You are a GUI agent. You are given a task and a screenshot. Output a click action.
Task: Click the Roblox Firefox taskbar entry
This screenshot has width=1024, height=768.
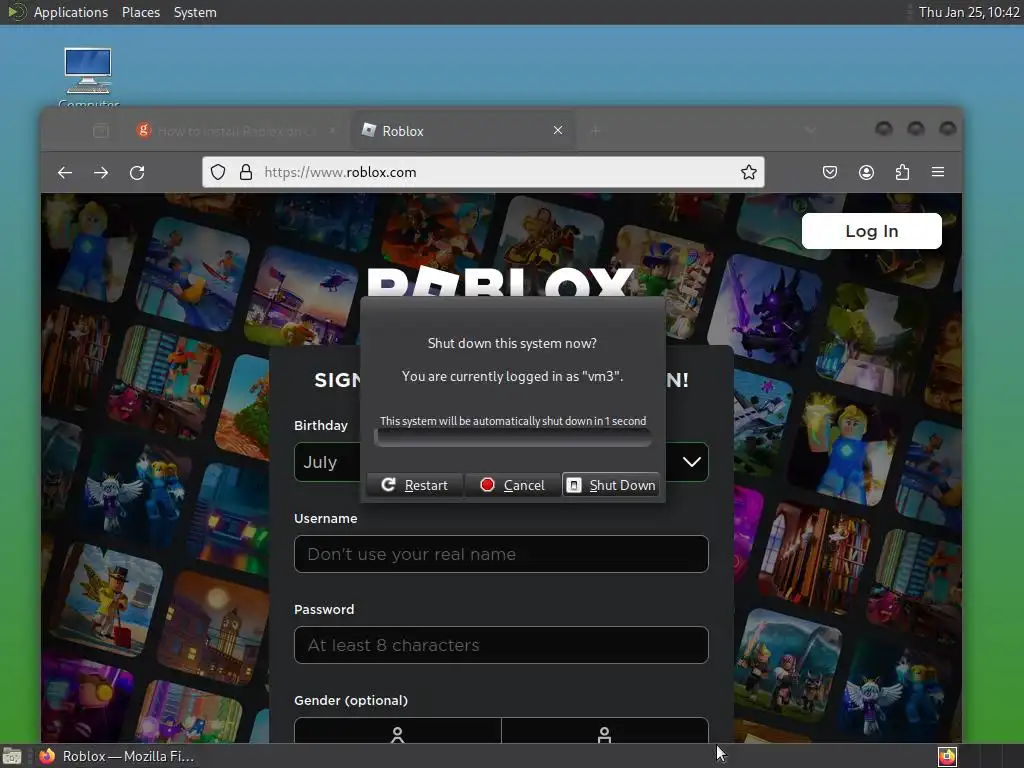click(x=118, y=756)
